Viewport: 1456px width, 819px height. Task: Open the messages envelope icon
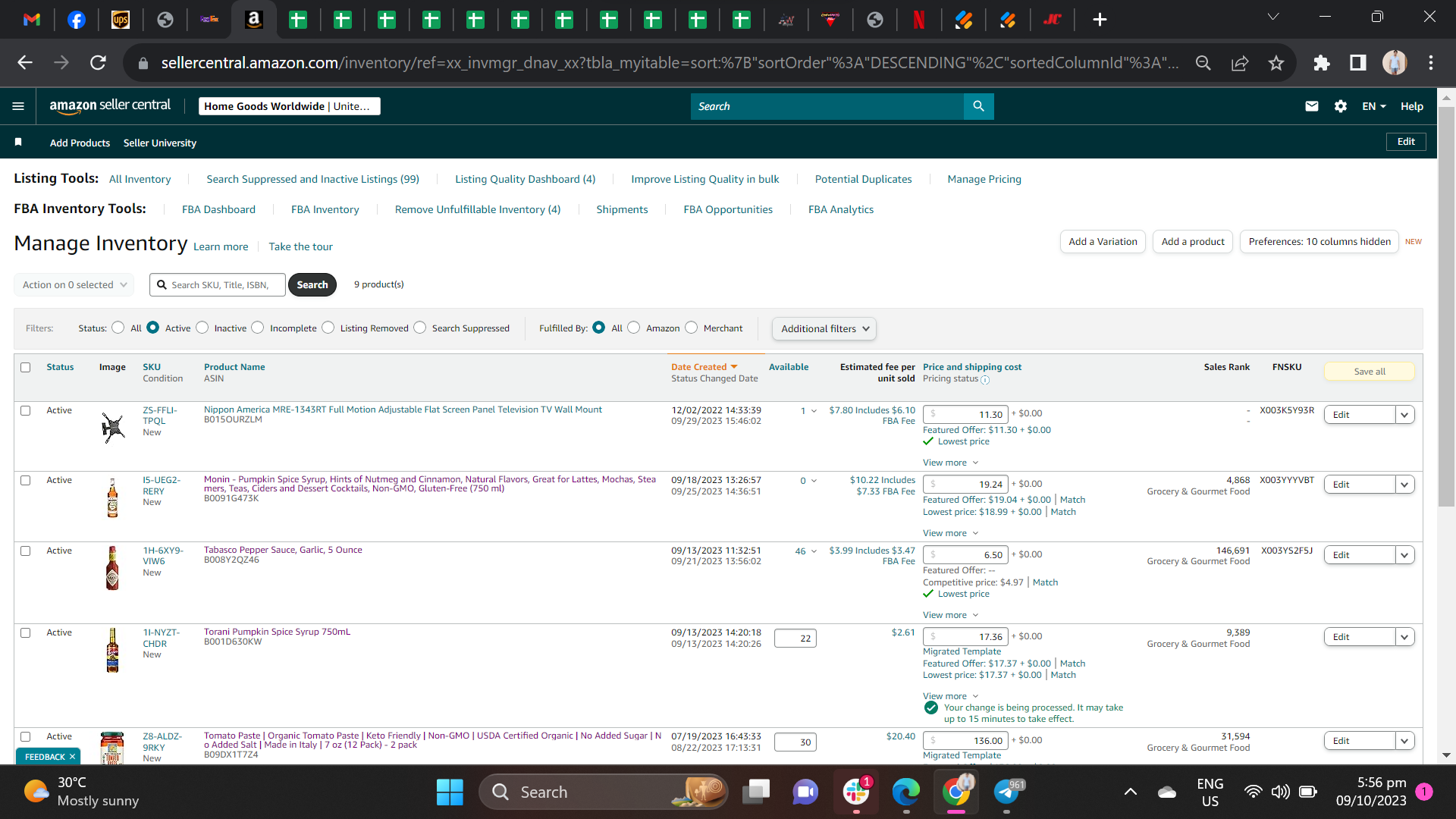(1312, 106)
